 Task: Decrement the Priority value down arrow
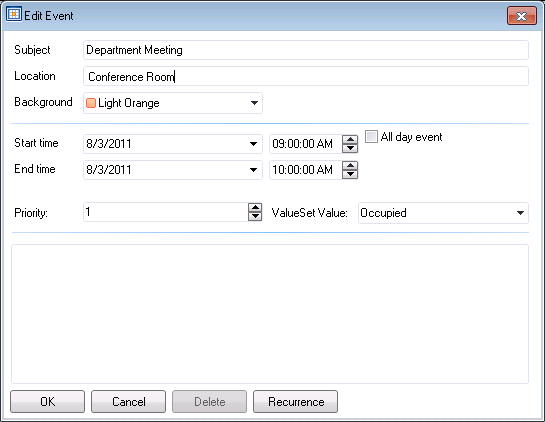click(255, 216)
